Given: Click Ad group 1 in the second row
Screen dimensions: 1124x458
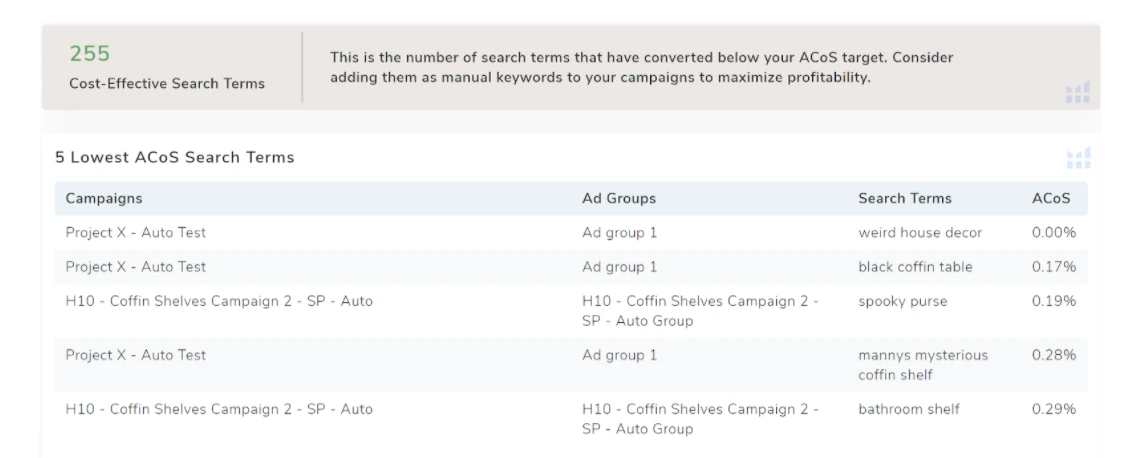Looking at the screenshot, I should [x=619, y=267].
